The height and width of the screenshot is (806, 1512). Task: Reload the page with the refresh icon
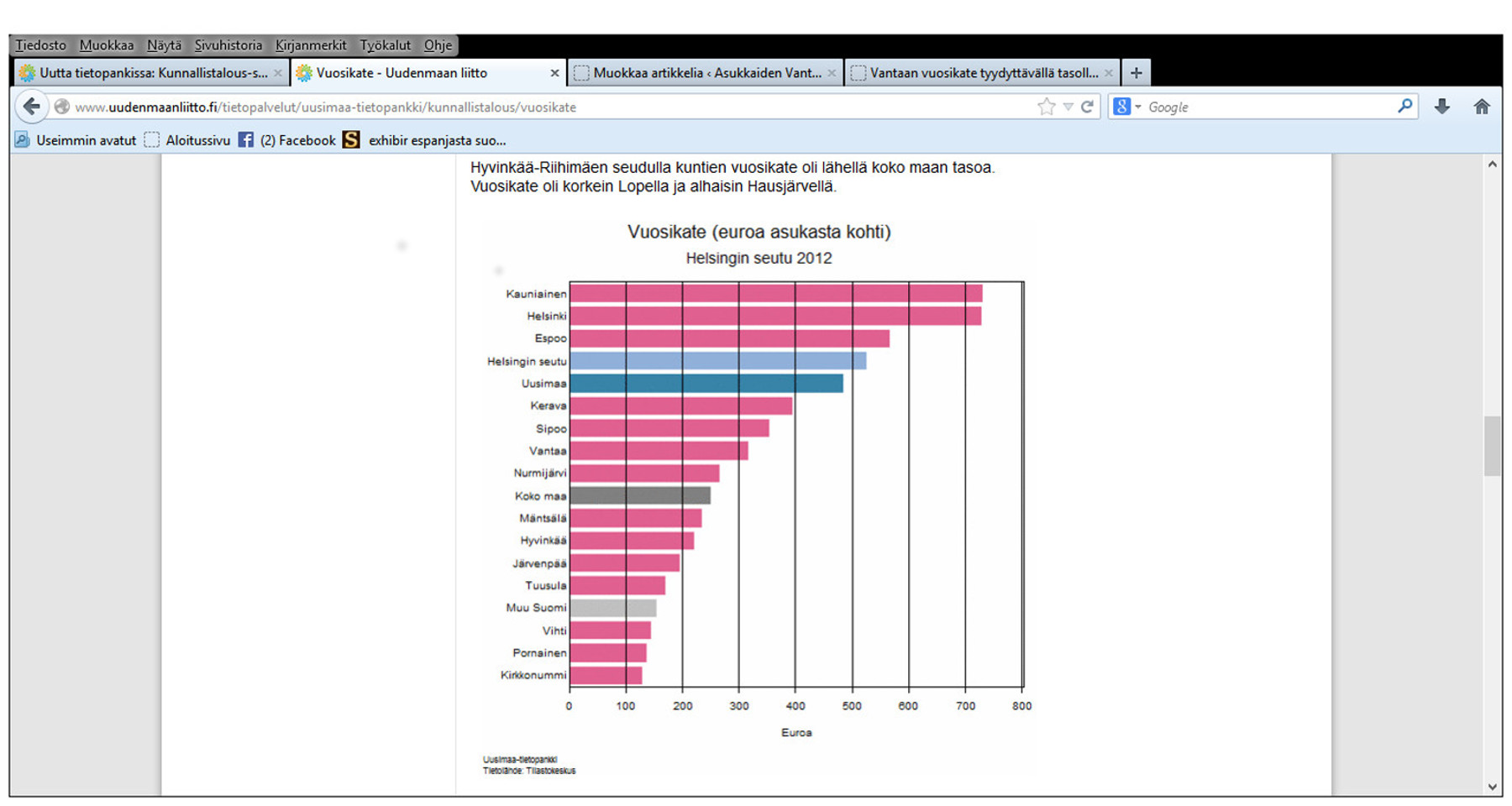click(1088, 107)
